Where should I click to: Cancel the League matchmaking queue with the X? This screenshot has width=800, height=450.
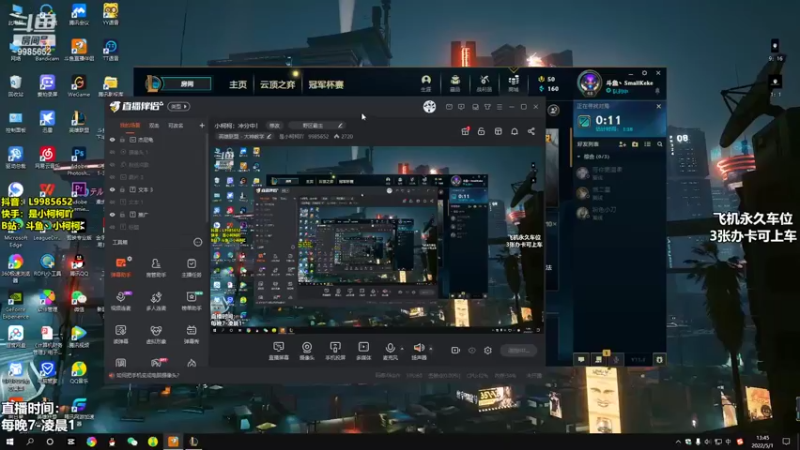click(x=659, y=106)
